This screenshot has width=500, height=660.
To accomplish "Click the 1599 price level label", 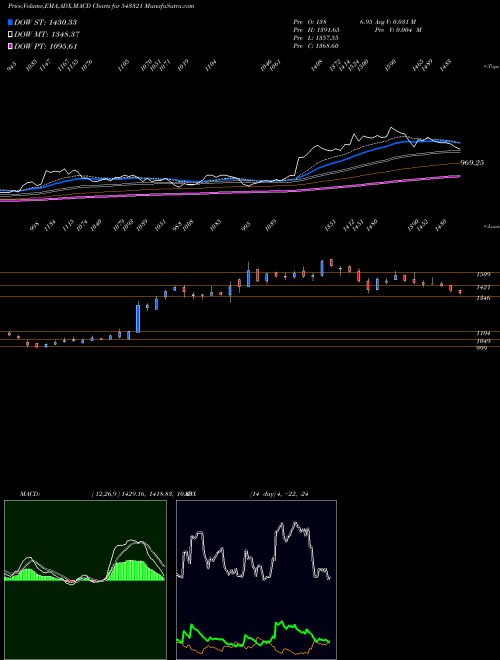I will tap(483, 274).
